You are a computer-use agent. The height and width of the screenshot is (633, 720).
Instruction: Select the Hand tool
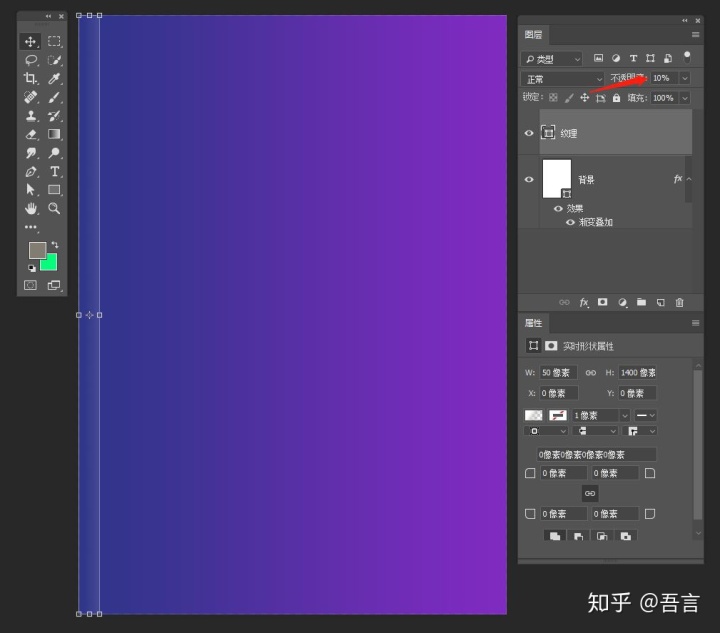point(30,208)
